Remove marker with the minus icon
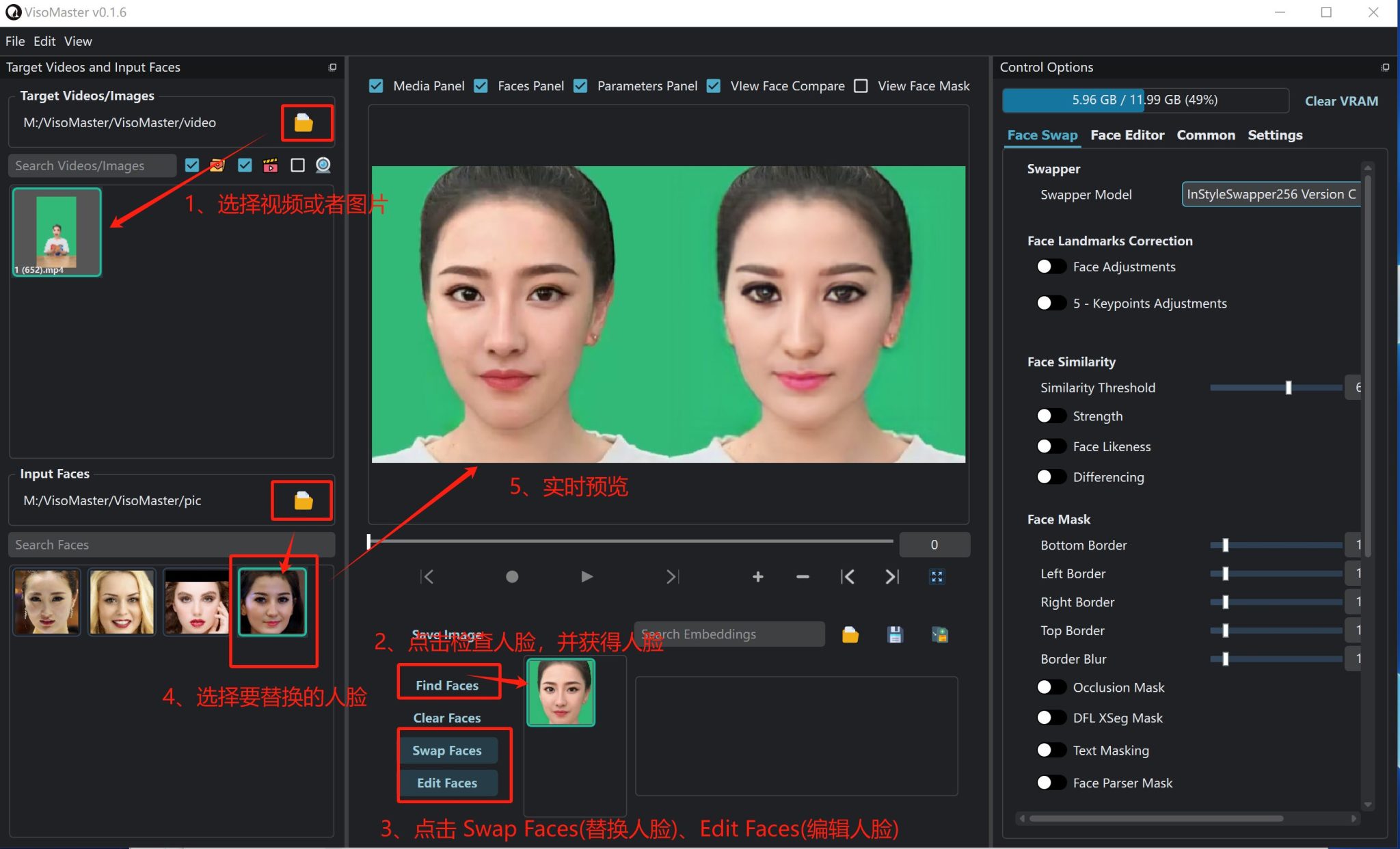 pyautogui.click(x=803, y=577)
